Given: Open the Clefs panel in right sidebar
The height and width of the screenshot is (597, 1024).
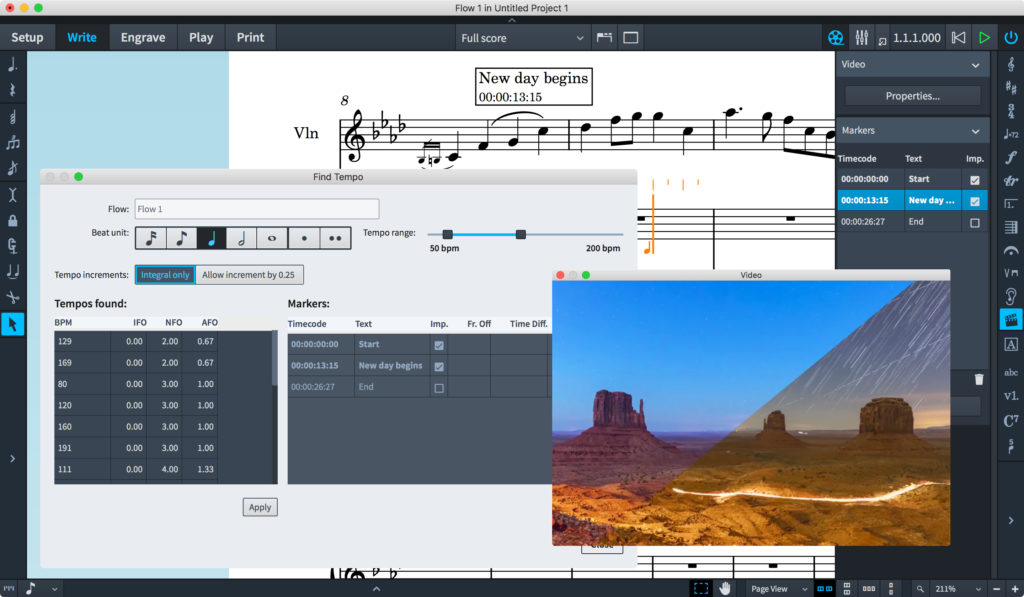Looking at the screenshot, I should point(1010,64).
